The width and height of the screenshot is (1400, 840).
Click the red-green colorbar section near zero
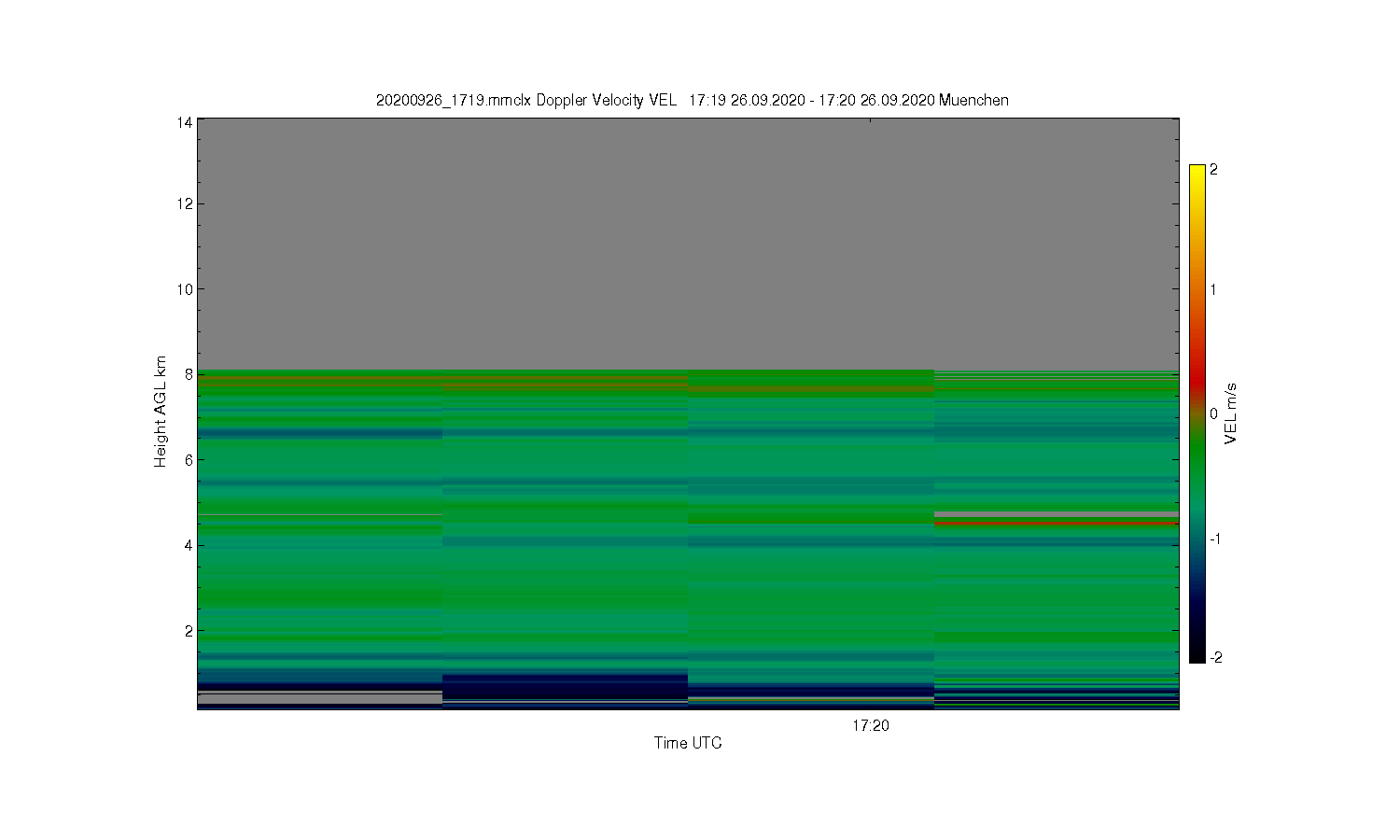1197,413
